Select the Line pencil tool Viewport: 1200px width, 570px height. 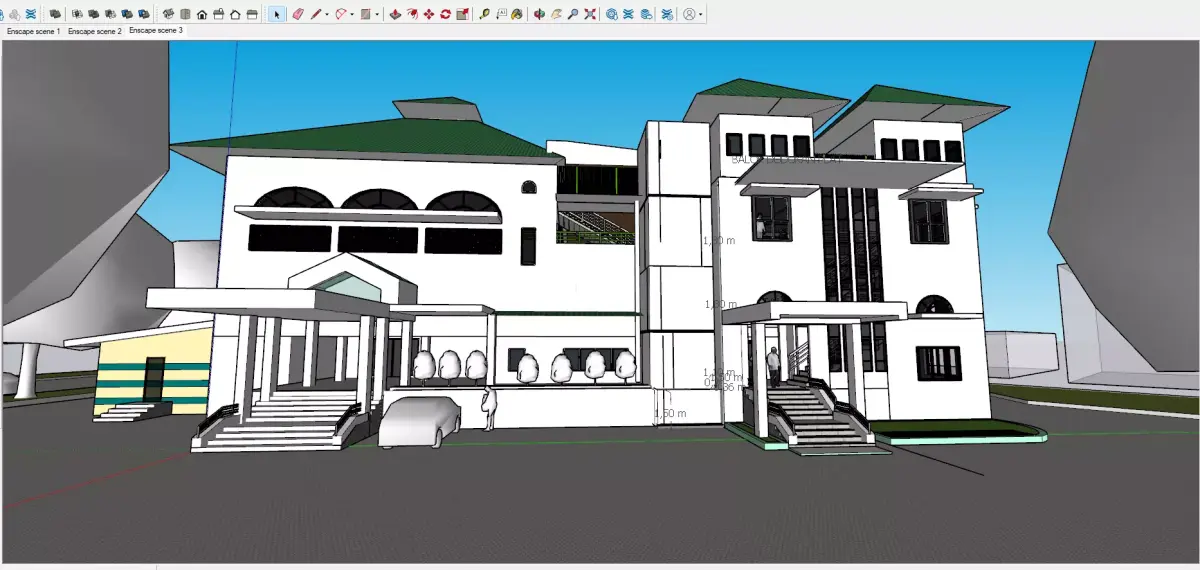coord(315,14)
